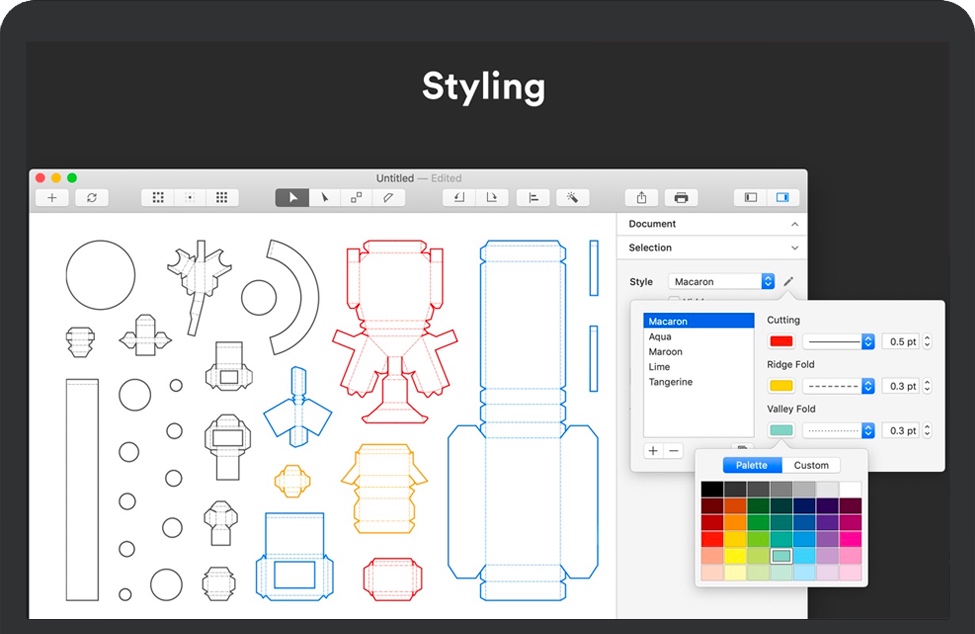This screenshot has width=975, height=634.
Task: Select the black arrow selection tool
Action: pyautogui.click(x=292, y=198)
